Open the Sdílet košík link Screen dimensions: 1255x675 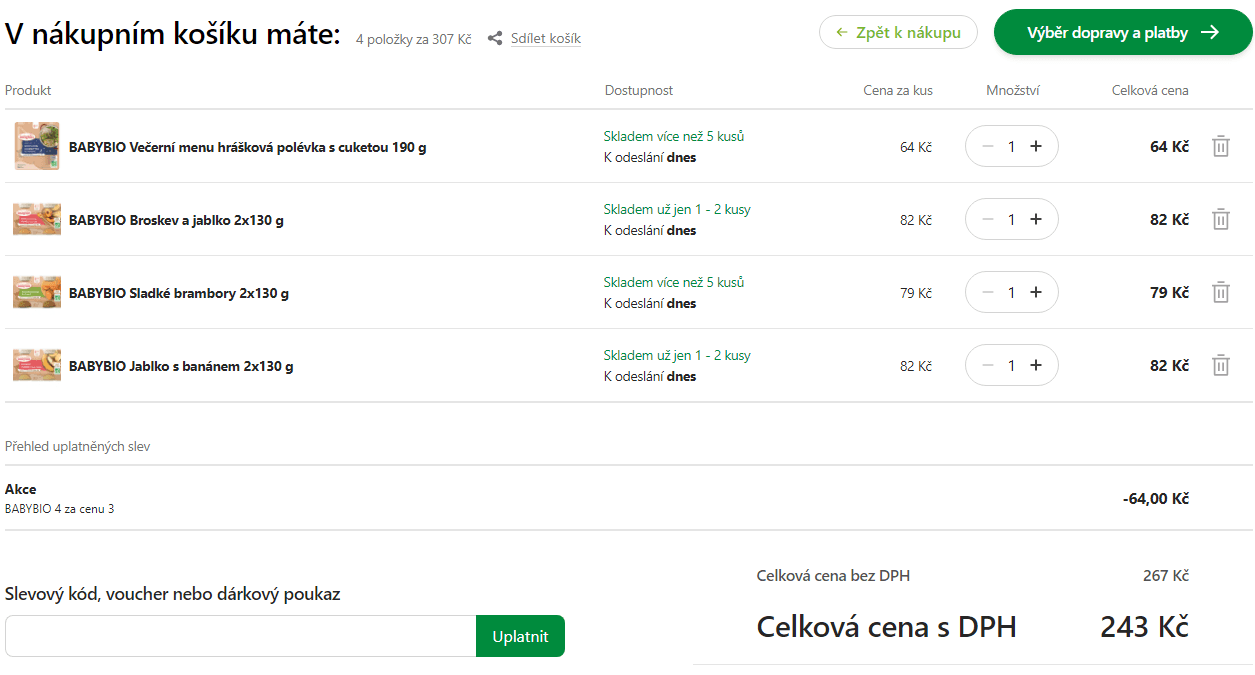pos(546,39)
